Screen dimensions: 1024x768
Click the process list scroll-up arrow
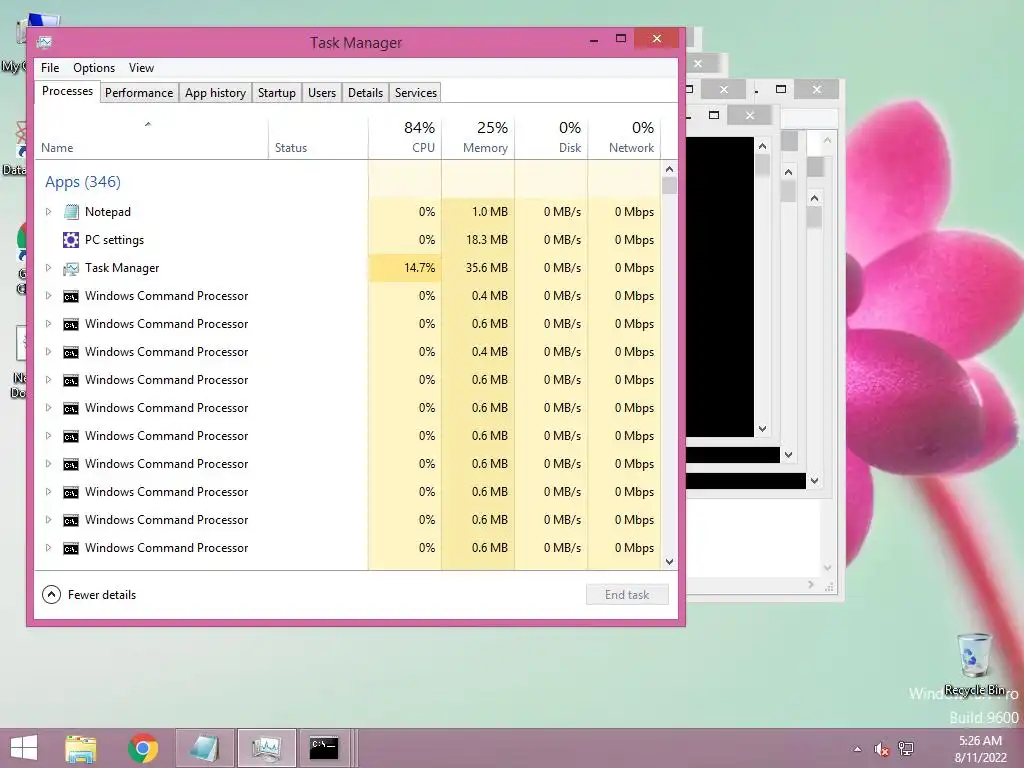(x=669, y=169)
